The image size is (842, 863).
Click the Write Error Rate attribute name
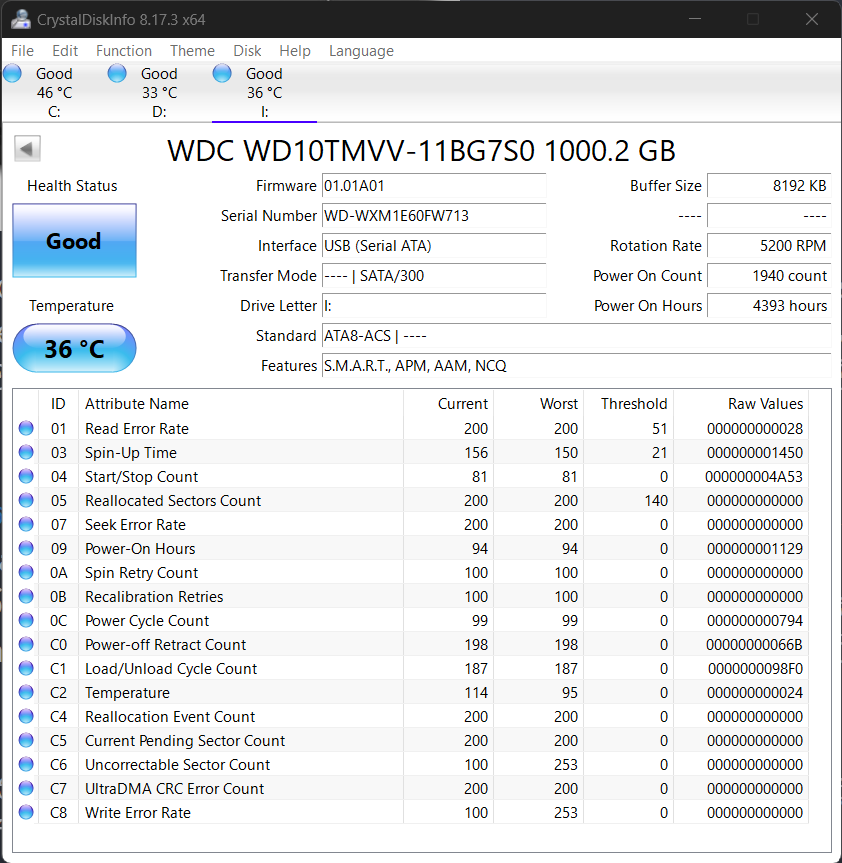coord(138,812)
